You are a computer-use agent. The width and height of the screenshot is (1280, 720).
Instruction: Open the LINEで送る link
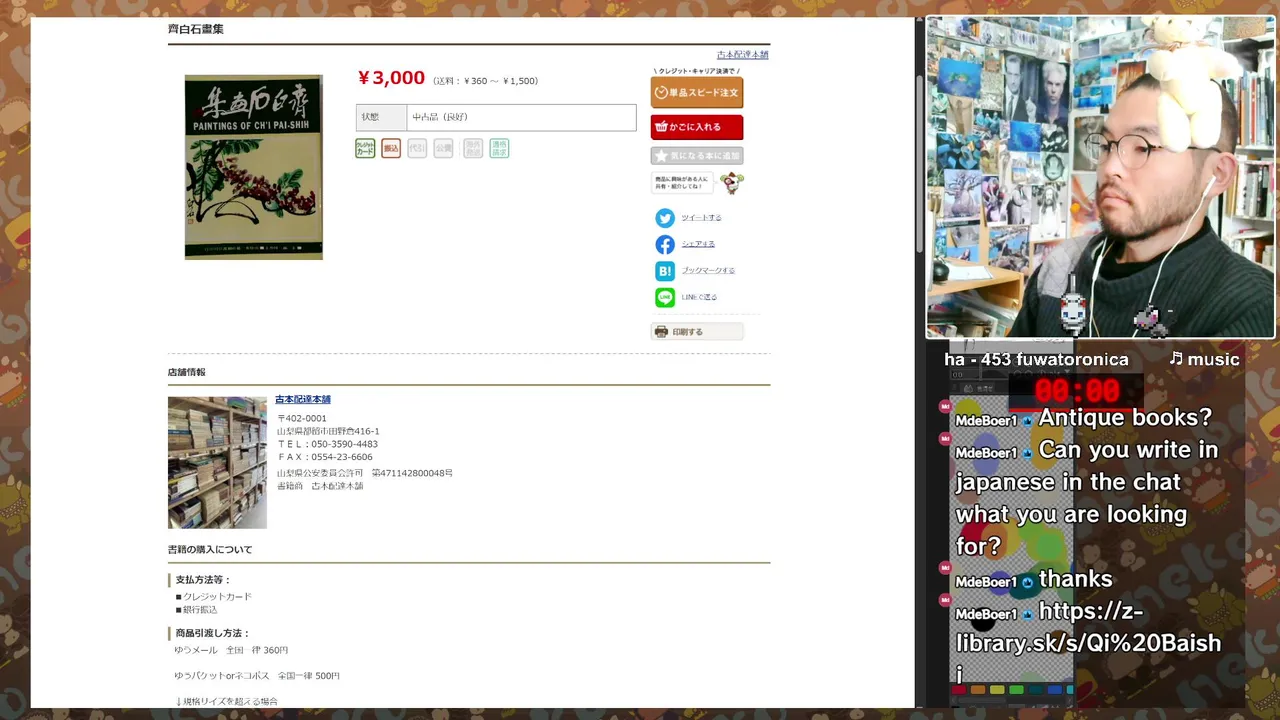point(699,297)
